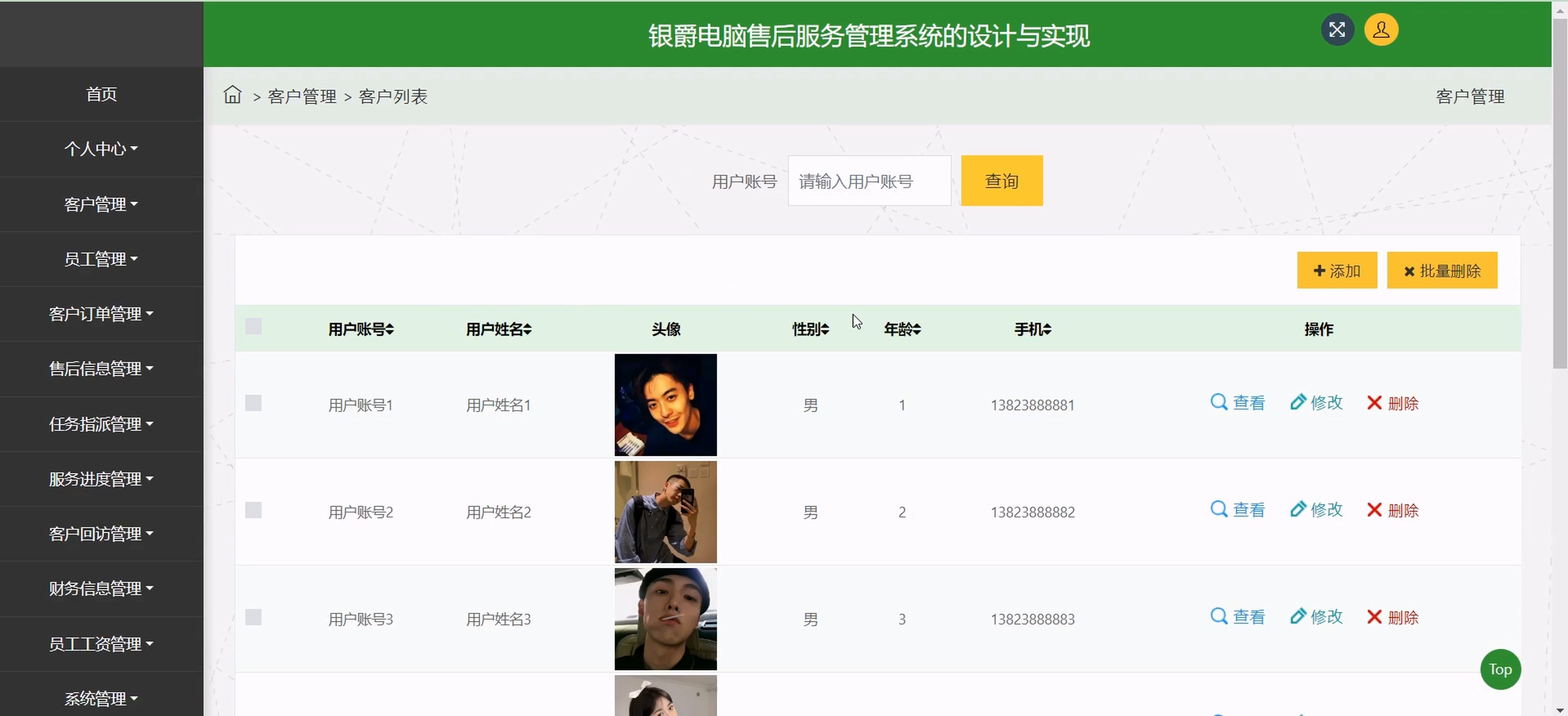
Task: Click the scrollbar down arrow
Action: tap(1559, 710)
